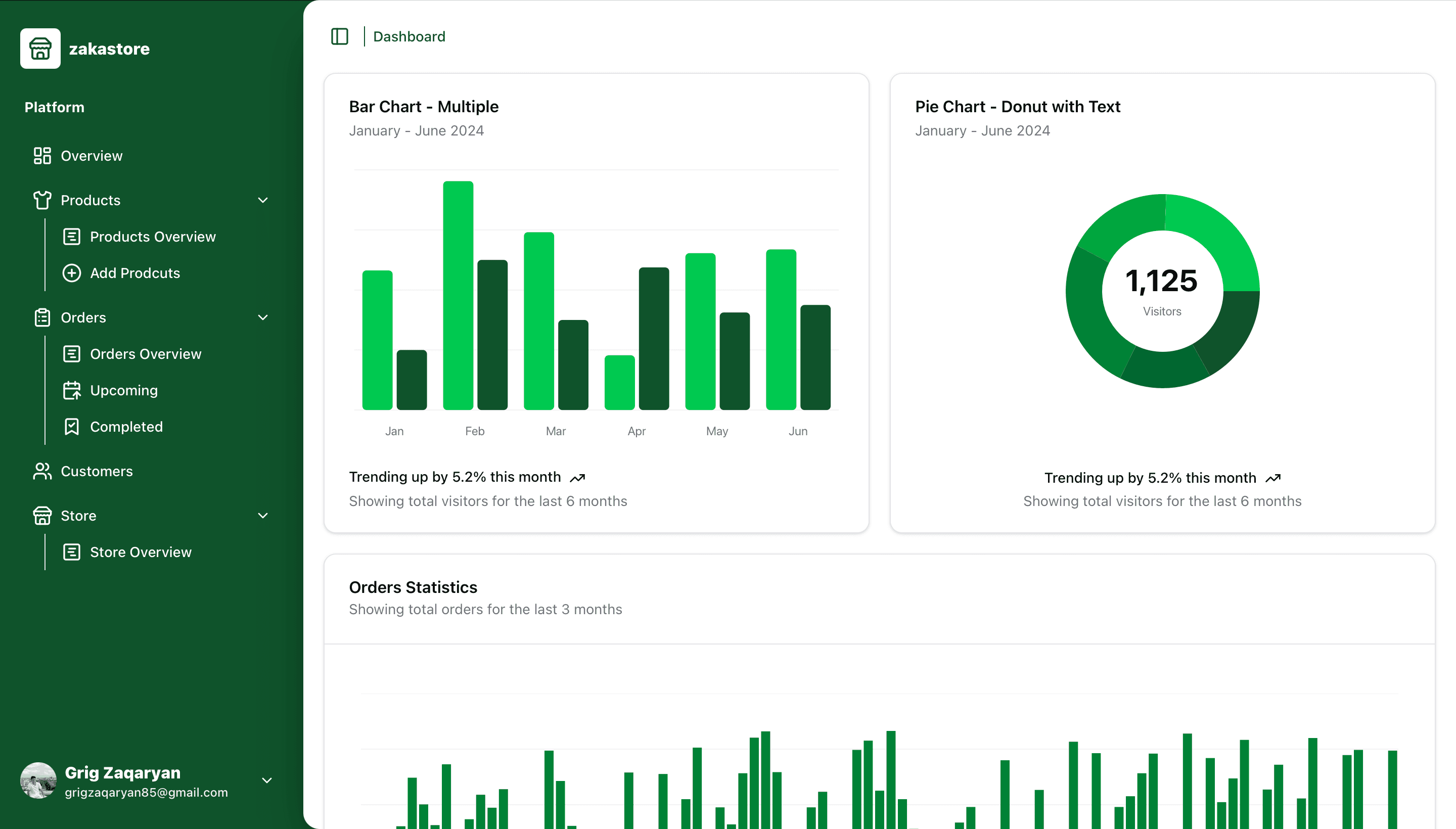Click the zakastore brand name

109,49
